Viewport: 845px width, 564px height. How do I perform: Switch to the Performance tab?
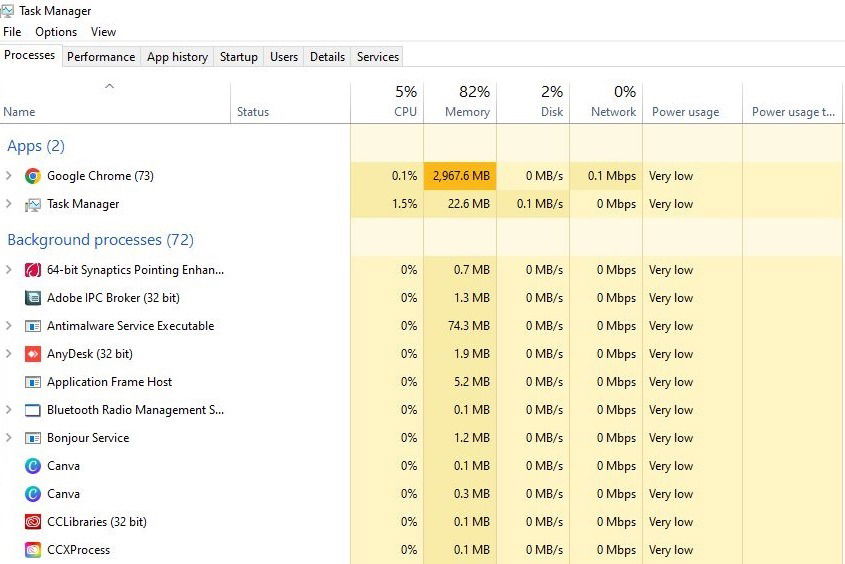pyautogui.click(x=101, y=57)
